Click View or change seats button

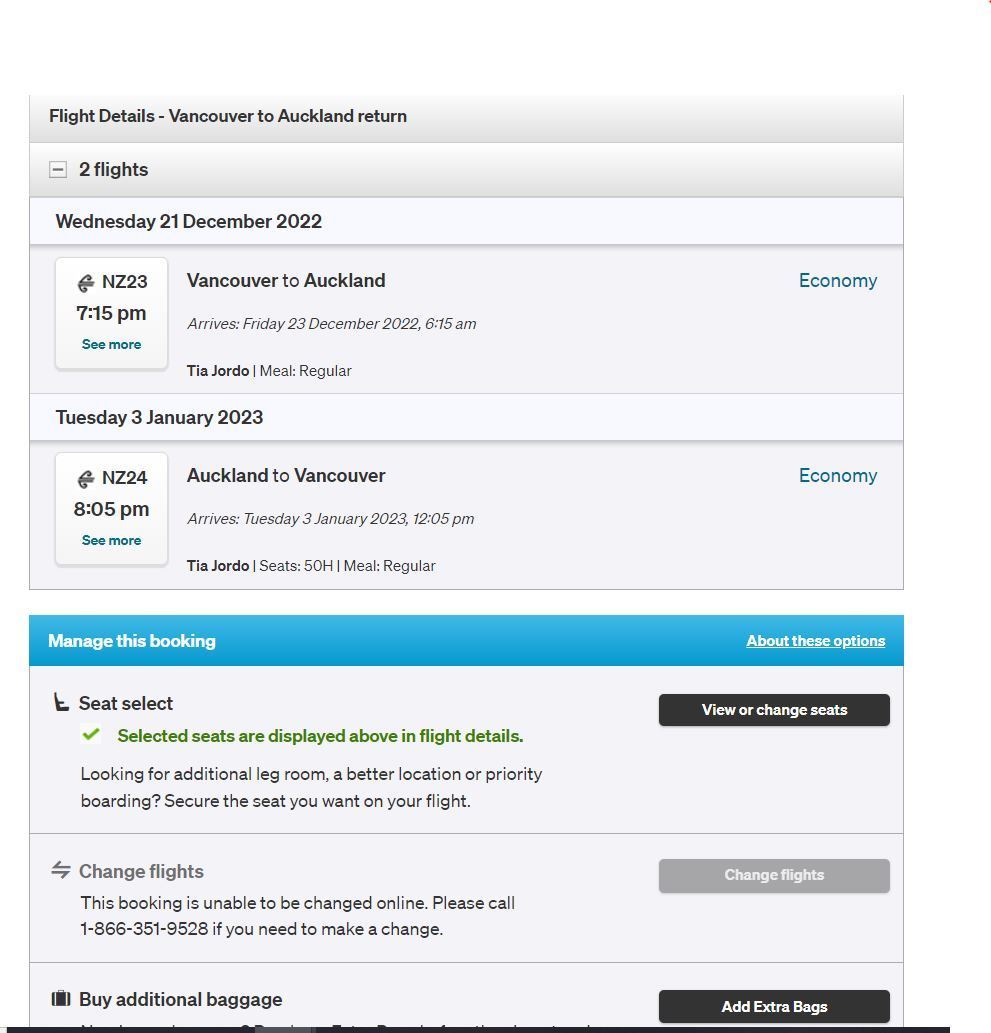774,710
